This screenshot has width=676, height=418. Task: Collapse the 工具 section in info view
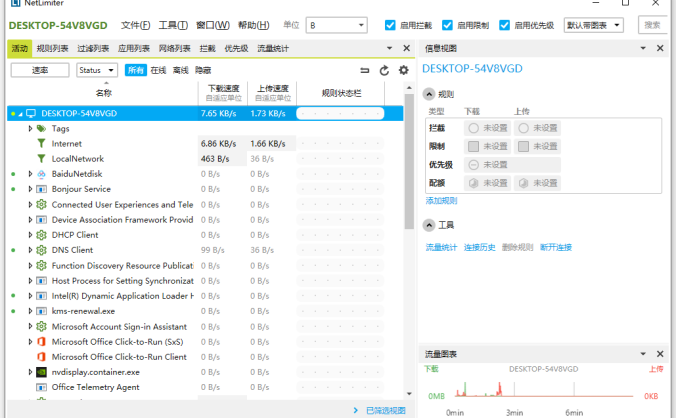click(429, 225)
